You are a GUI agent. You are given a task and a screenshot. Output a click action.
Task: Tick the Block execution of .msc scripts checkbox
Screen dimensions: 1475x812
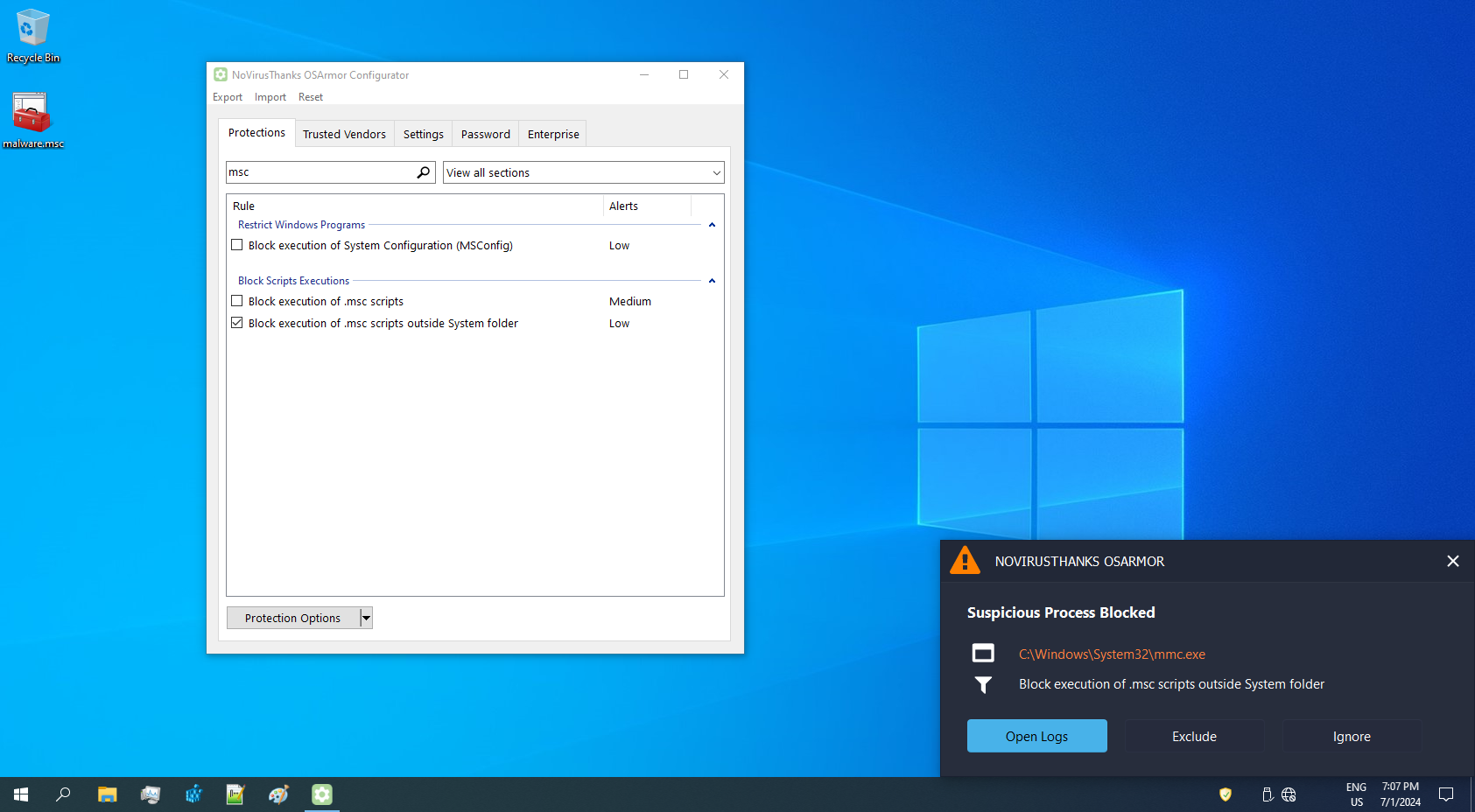point(236,301)
